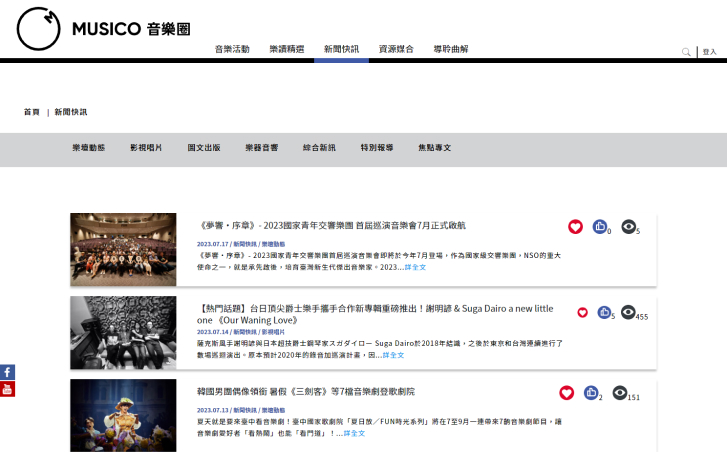Click the 151 views eye icon
This screenshot has height=452, width=727.
coord(620,393)
